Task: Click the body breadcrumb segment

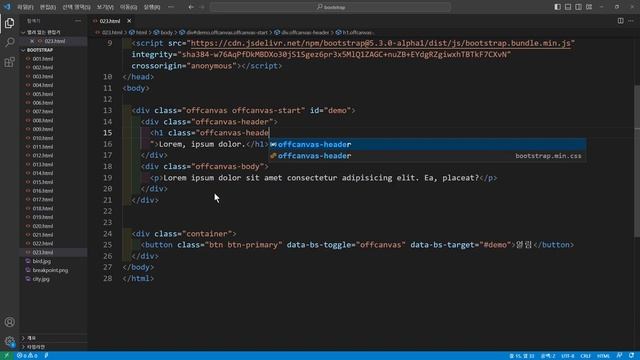Action: pos(163,33)
